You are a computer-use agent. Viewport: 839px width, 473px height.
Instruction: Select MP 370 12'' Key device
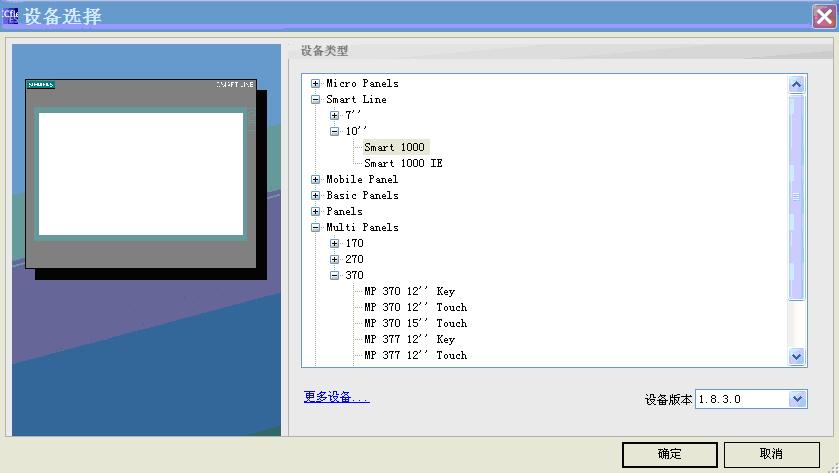[x=409, y=292]
